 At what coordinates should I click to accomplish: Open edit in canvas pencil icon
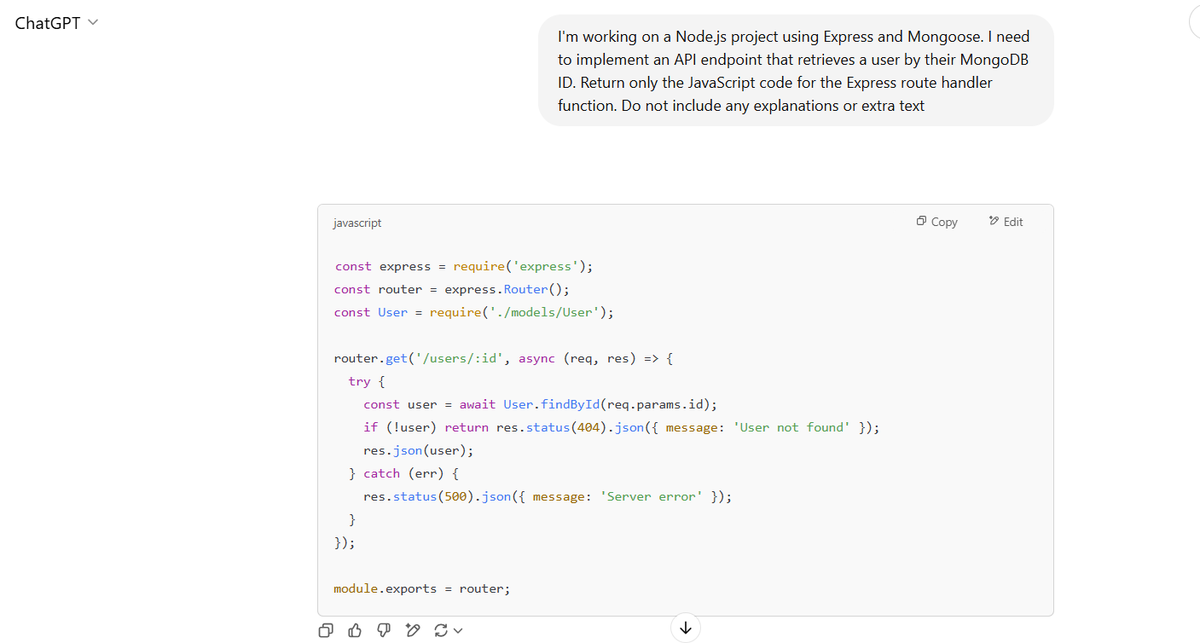pos(412,630)
